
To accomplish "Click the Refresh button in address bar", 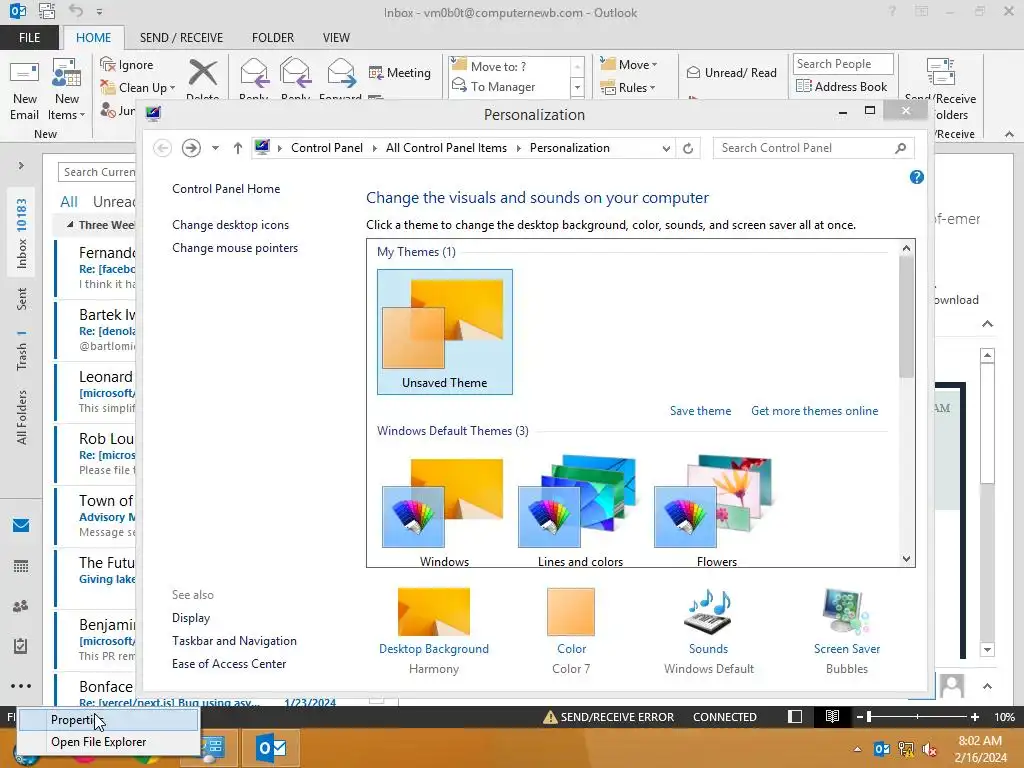I will 688,148.
